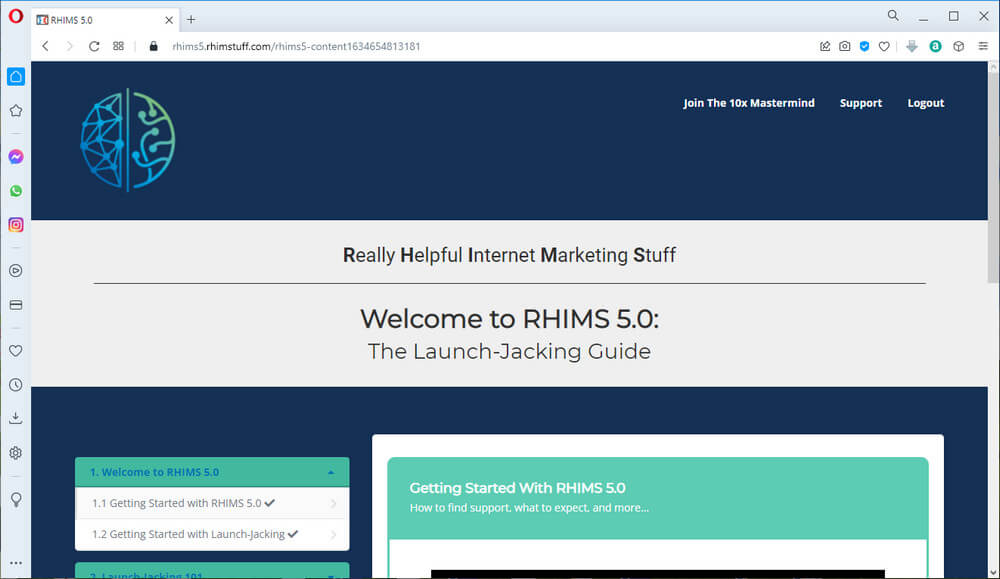Click the RHIMS brain logo
Viewport: 1000px width, 579px height.
128,140
